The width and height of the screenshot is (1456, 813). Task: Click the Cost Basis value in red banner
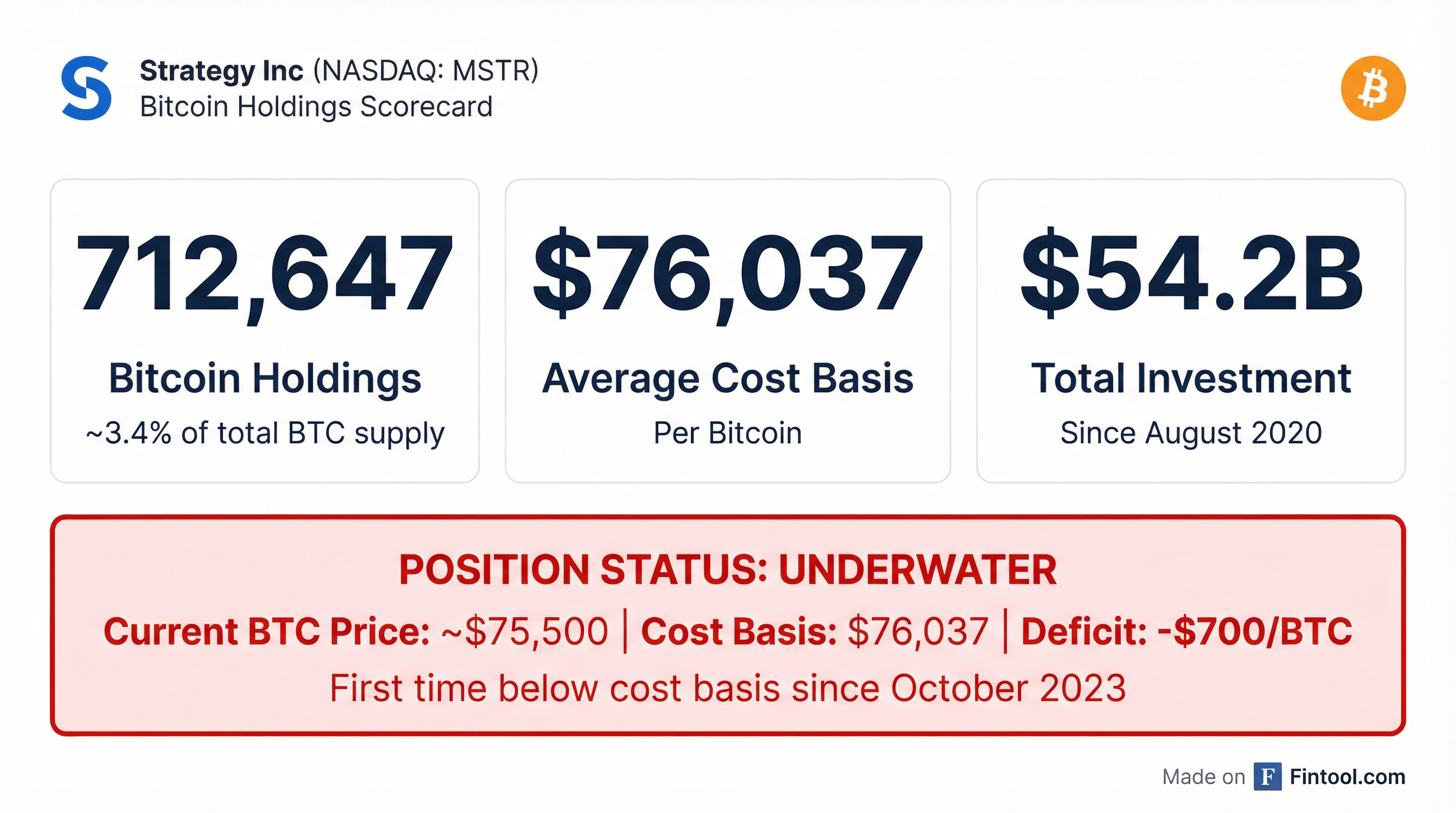tap(917, 631)
